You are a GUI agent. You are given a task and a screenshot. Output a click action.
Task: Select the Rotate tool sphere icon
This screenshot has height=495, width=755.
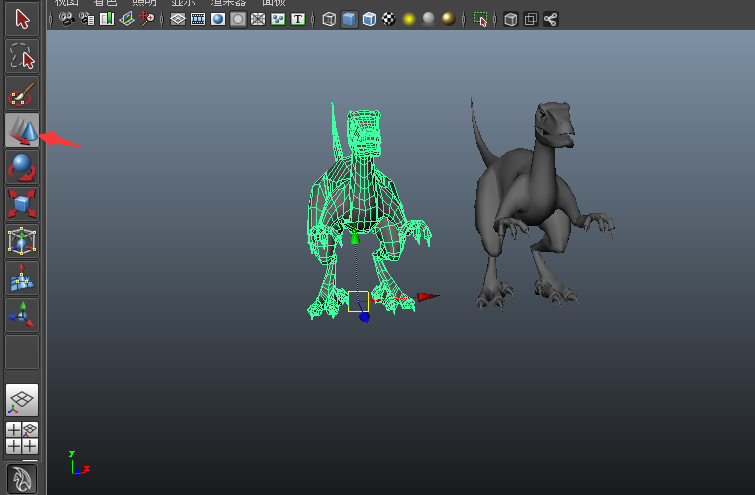click(x=22, y=167)
